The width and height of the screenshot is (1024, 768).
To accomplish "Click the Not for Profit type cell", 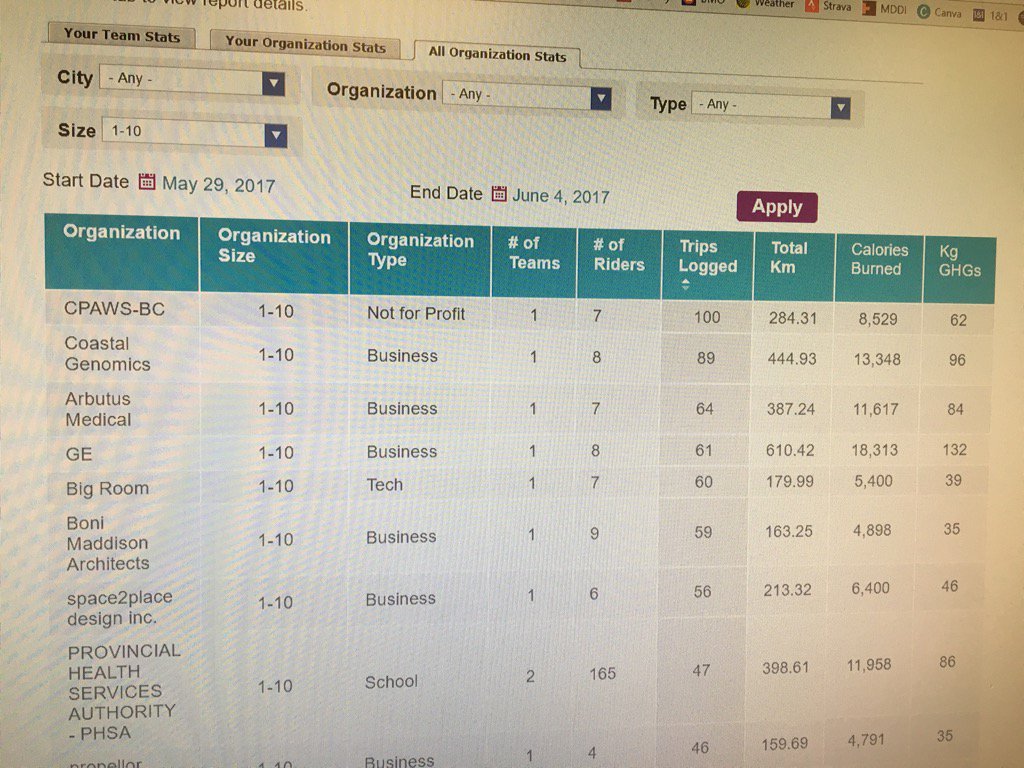I will coord(416,314).
